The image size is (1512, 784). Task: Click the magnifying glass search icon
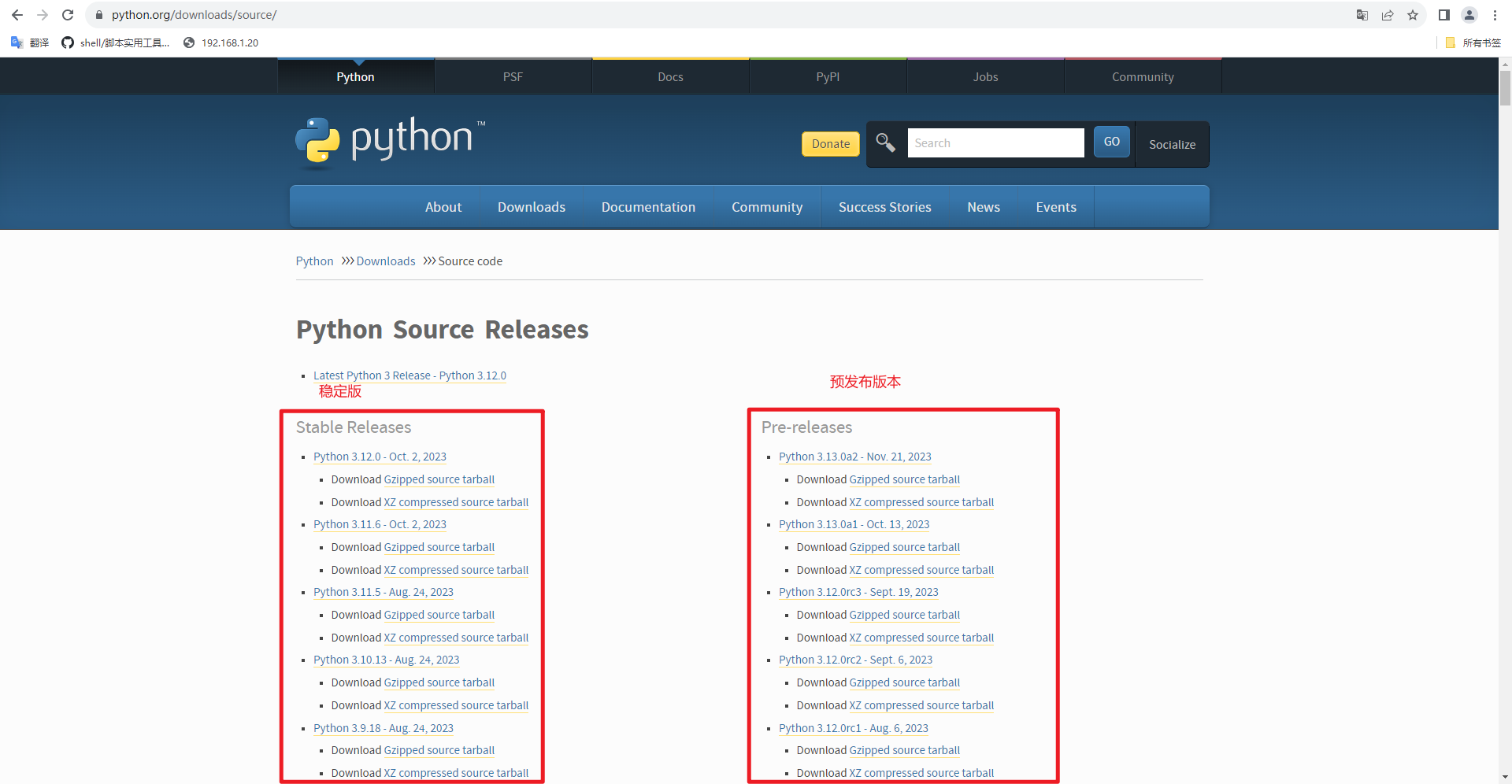coord(886,142)
